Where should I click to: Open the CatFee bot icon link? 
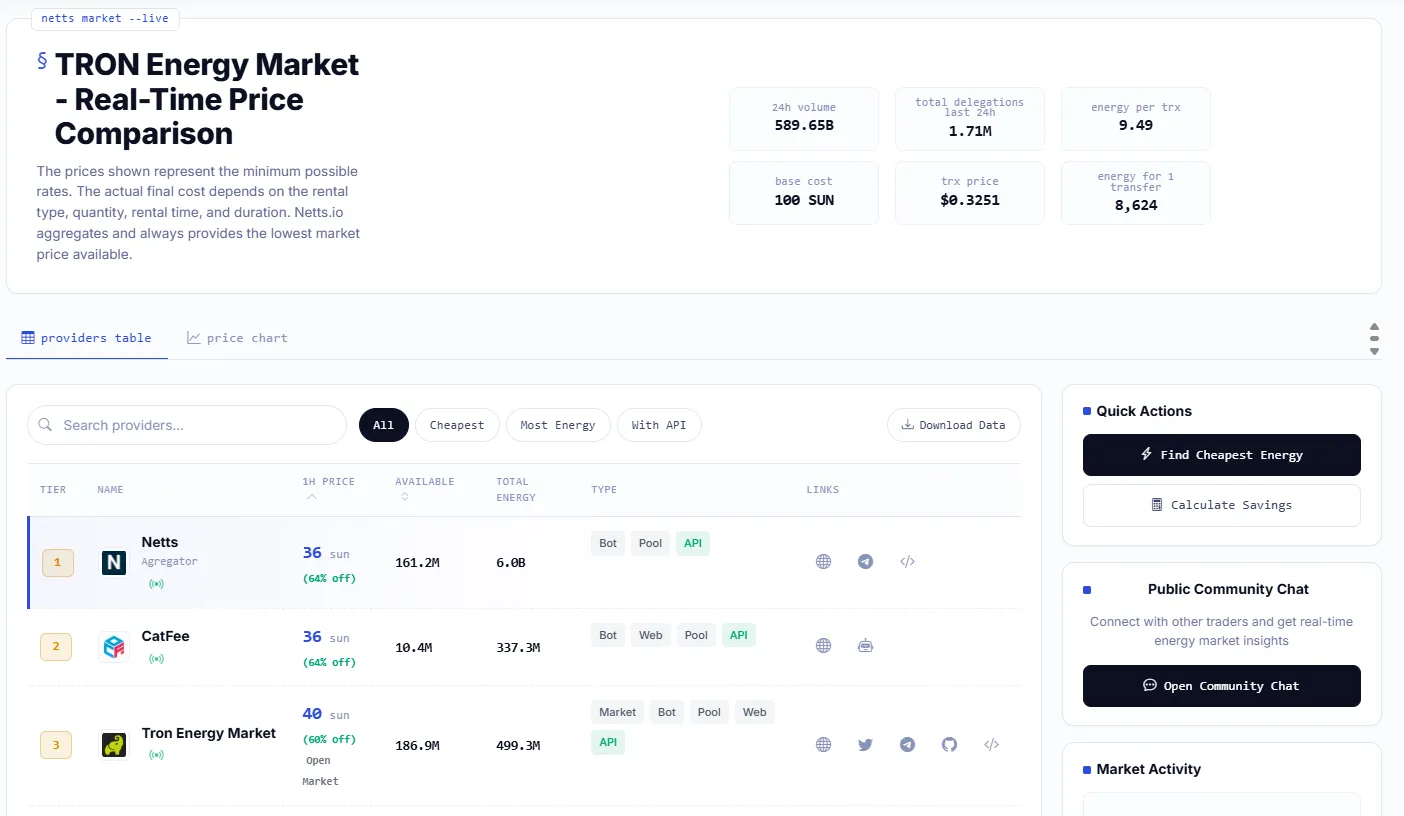click(x=865, y=646)
